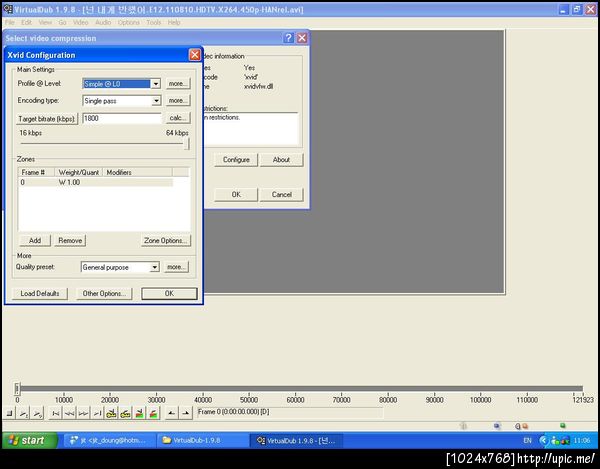
Task: Close the Xvid Configuration dialog
Action: tap(194, 55)
